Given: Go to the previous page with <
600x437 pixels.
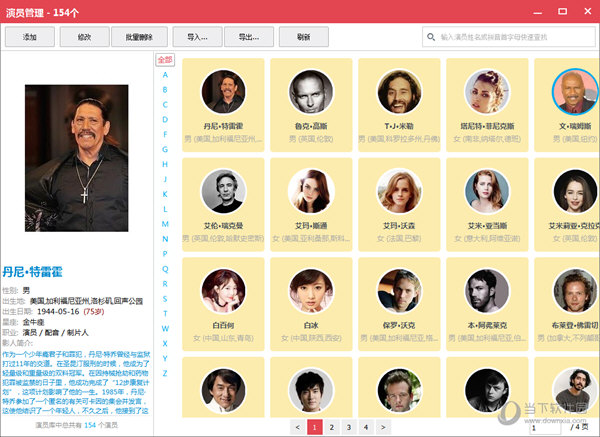Looking at the screenshot, I should click(x=298, y=427).
